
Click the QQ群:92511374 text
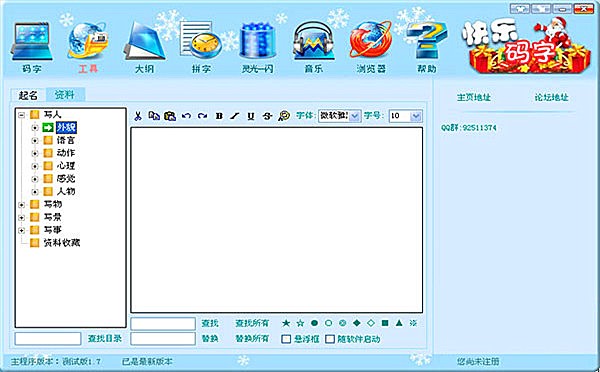[469, 128]
